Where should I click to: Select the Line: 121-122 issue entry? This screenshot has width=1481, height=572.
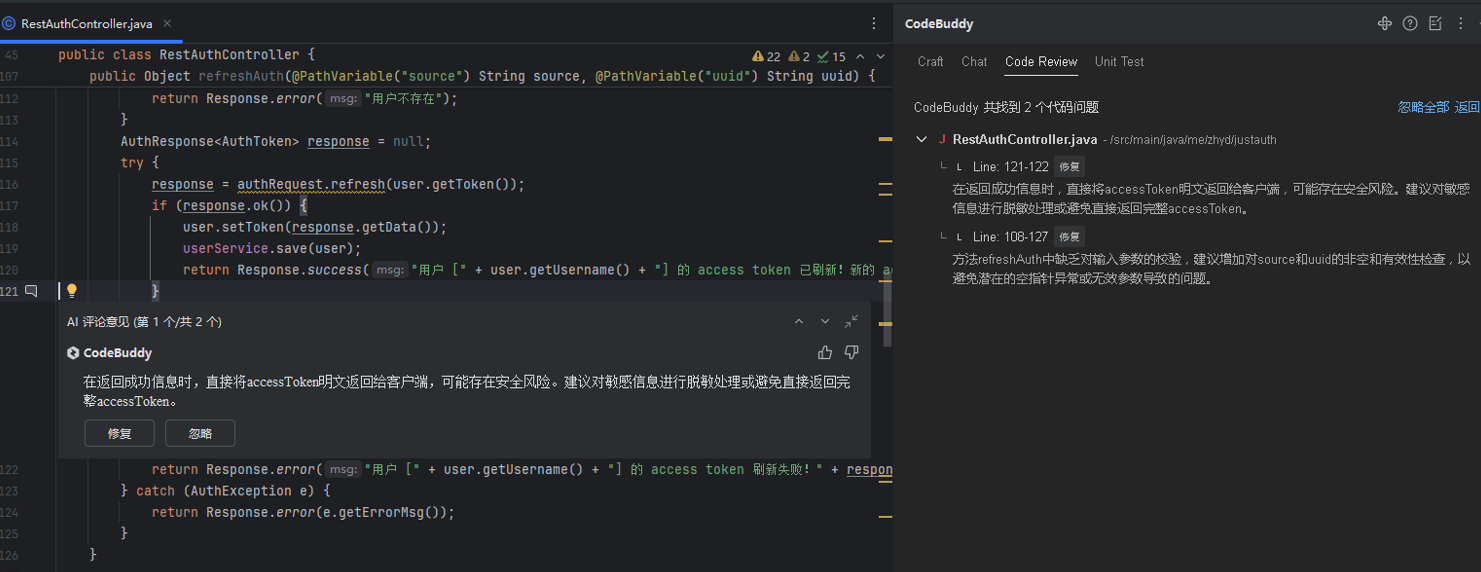pyautogui.click(x=1010, y=167)
